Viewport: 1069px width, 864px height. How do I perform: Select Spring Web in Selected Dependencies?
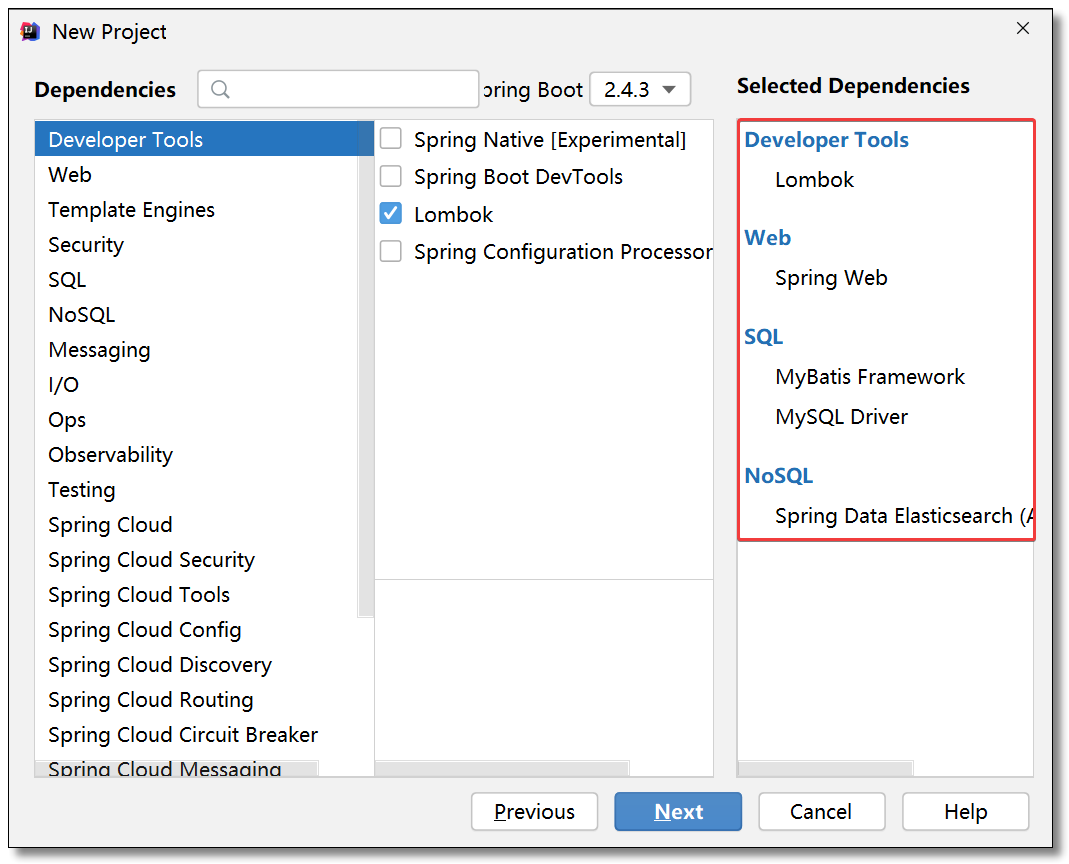(831, 278)
